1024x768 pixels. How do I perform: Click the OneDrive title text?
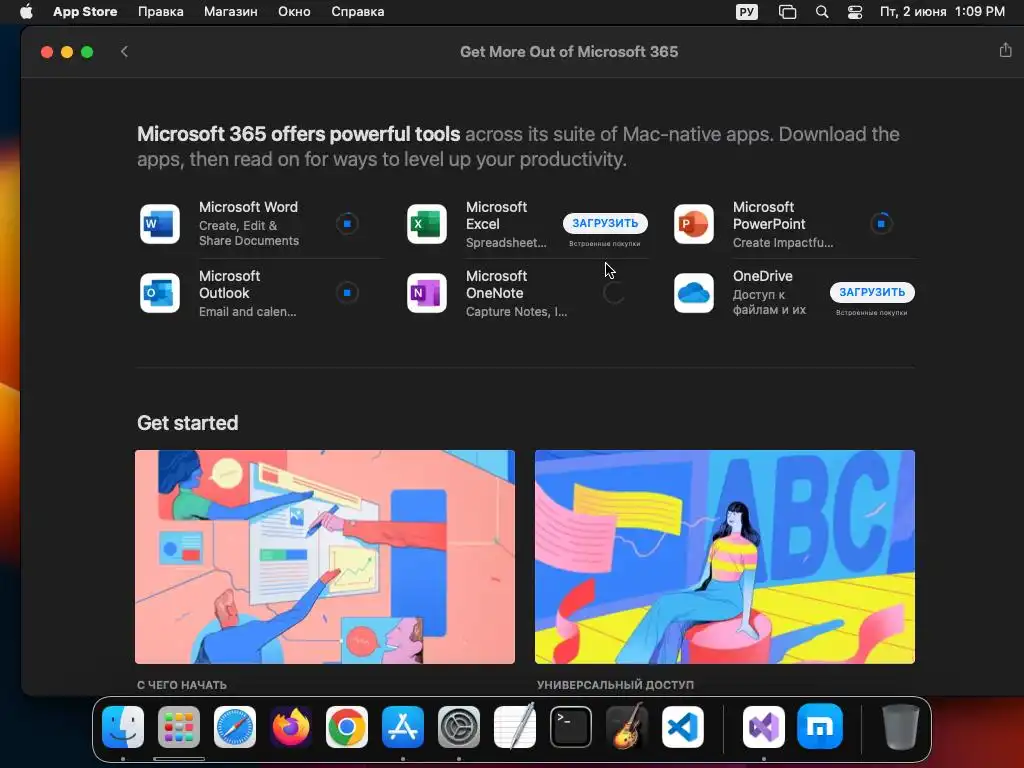pyautogui.click(x=763, y=276)
